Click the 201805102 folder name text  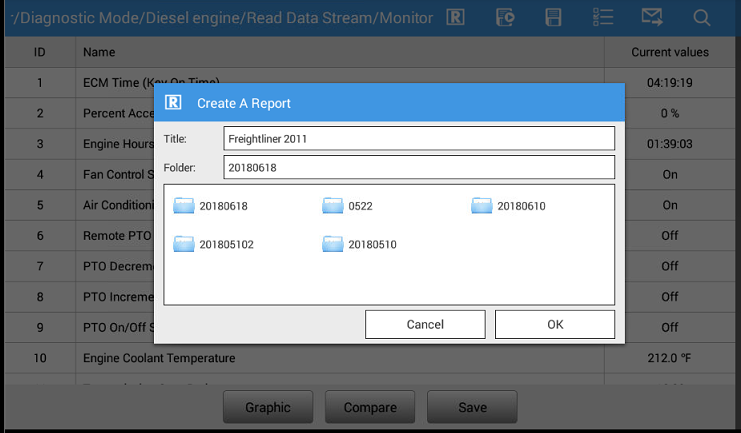[x=226, y=244]
